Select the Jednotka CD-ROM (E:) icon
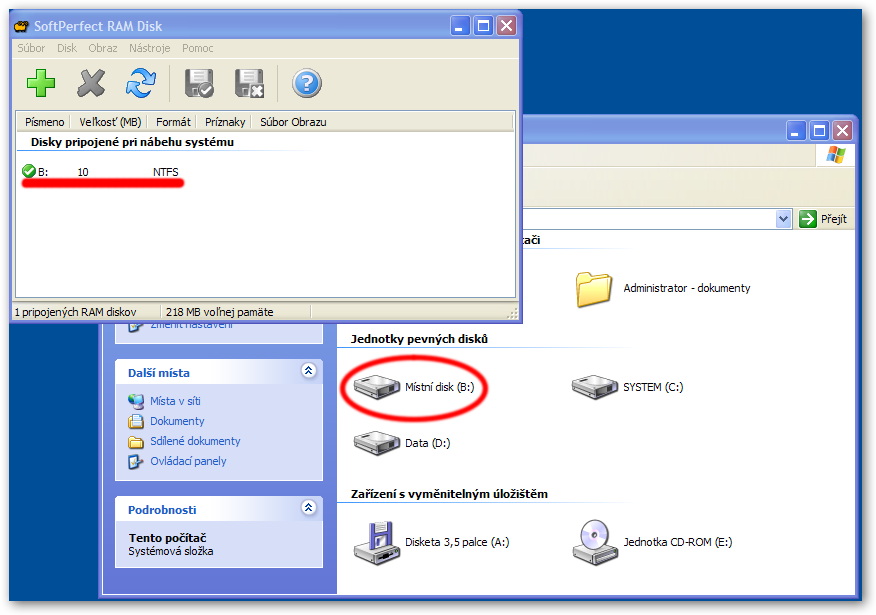 [595, 542]
